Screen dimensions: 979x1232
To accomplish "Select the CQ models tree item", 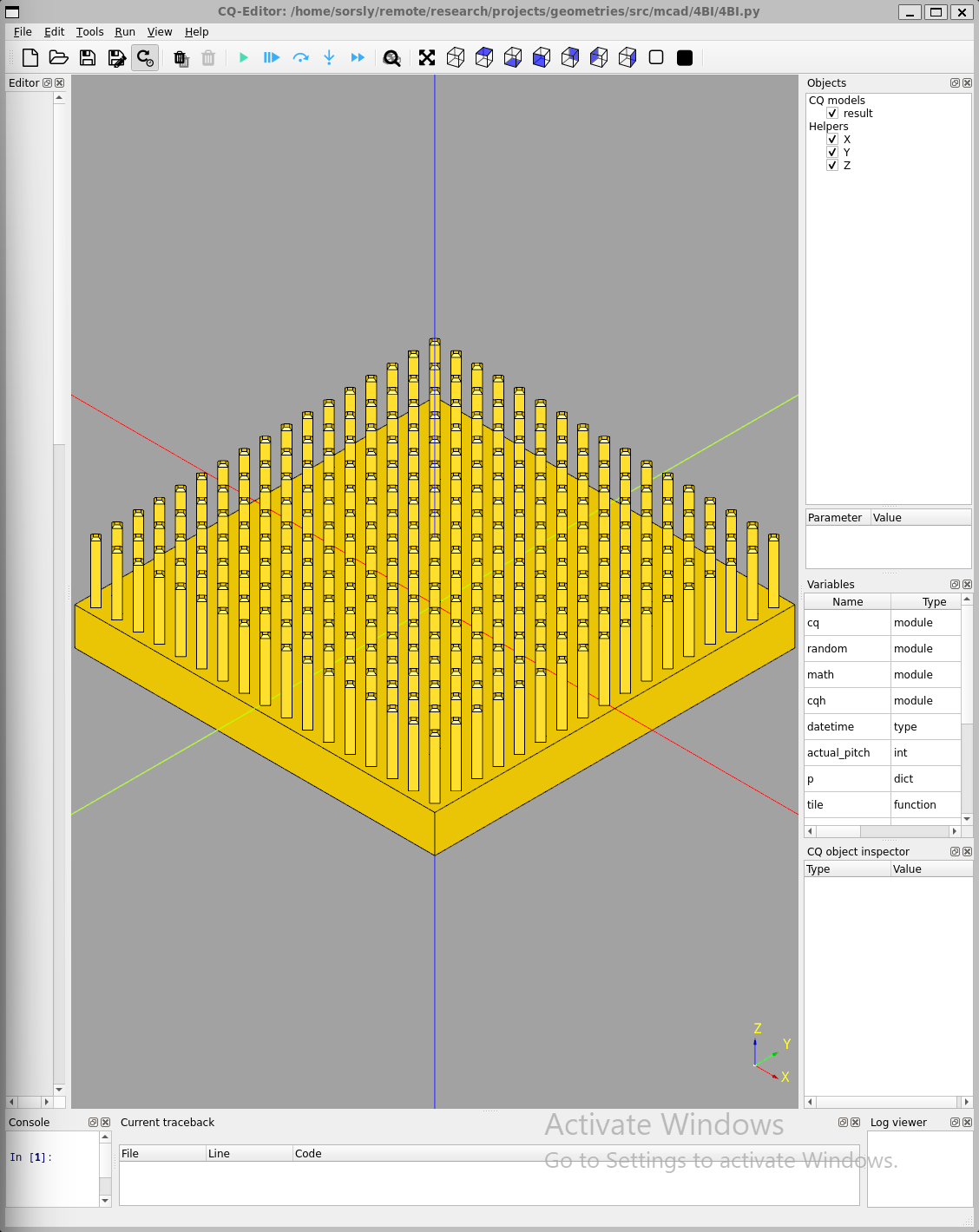I will point(837,101).
